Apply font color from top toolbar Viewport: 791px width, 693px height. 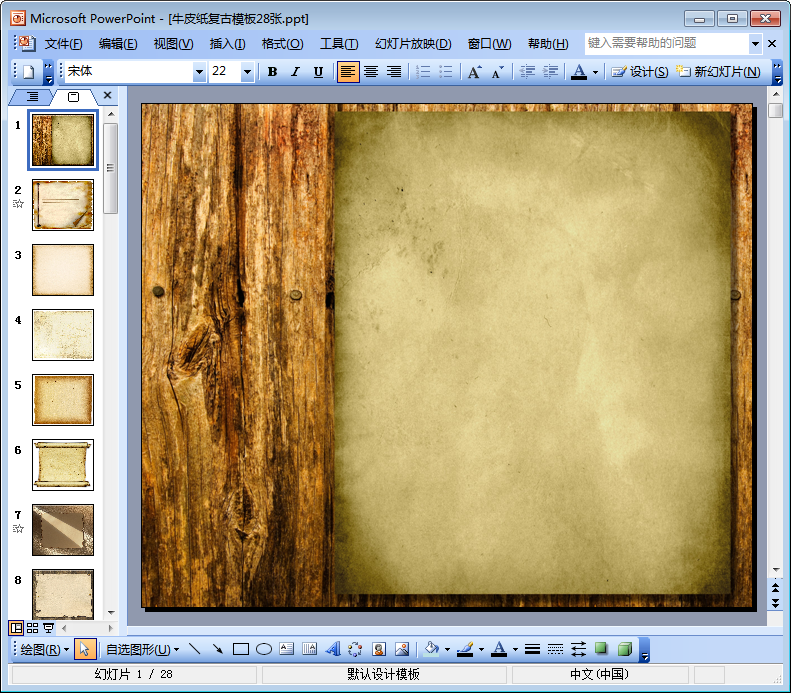[x=579, y=72]
